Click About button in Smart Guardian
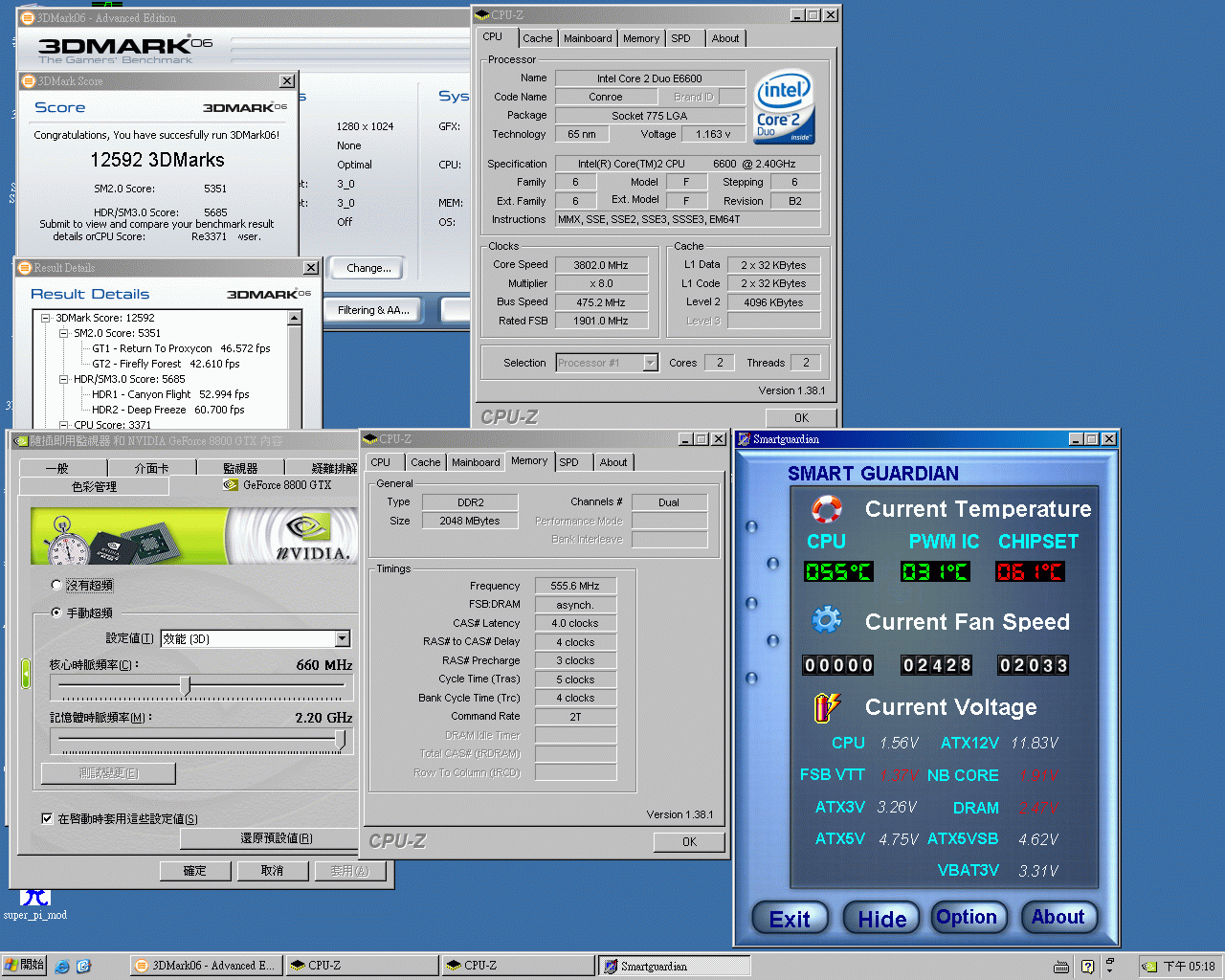Screen dimensions: 1225x980 [x=1058, y=917]
